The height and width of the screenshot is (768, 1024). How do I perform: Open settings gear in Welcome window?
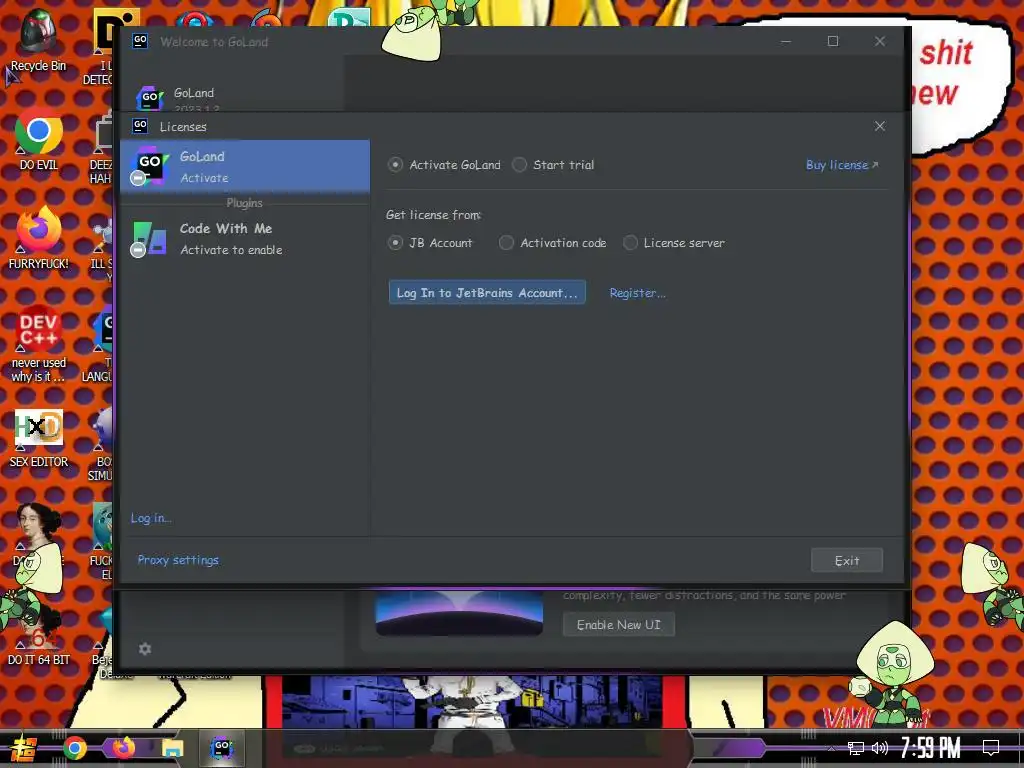pos(145,648)
